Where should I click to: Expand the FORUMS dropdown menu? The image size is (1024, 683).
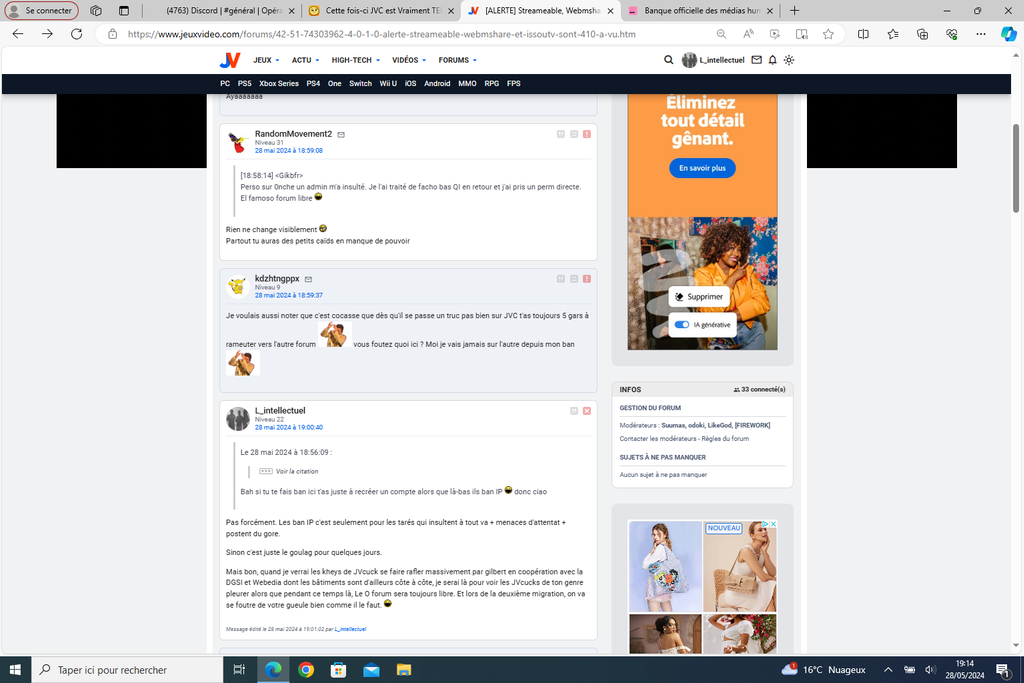[x=457, y=60]
